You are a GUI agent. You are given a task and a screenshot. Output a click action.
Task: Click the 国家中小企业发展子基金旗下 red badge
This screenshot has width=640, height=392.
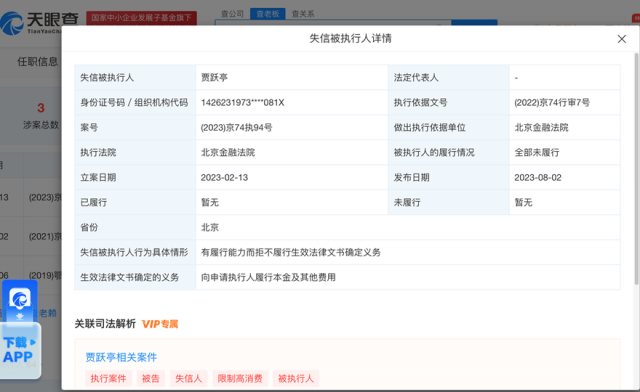coord(141,18)
